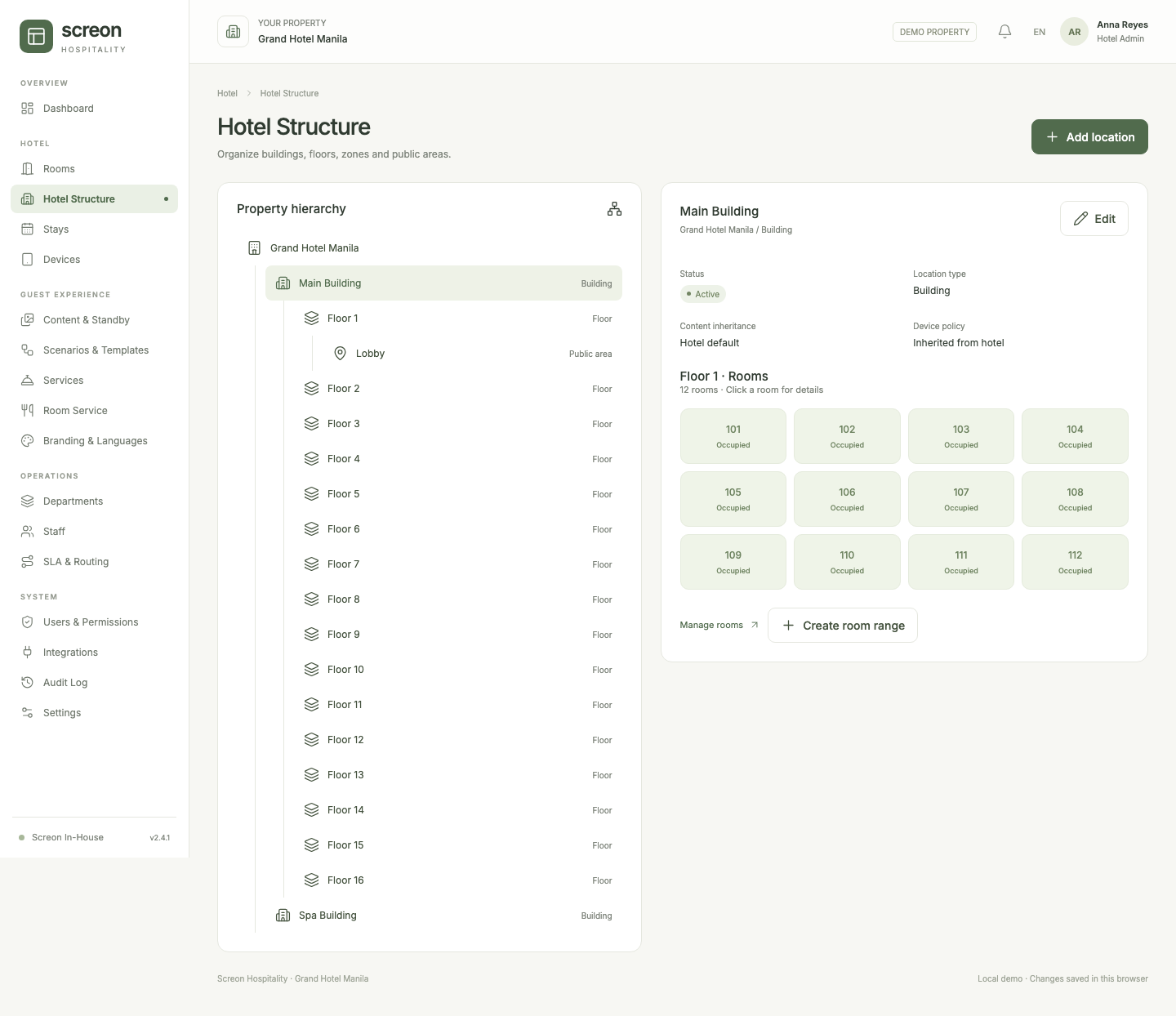Click the Staff sidebar item
The image size is (1176, 1016).
coord(94,532)
